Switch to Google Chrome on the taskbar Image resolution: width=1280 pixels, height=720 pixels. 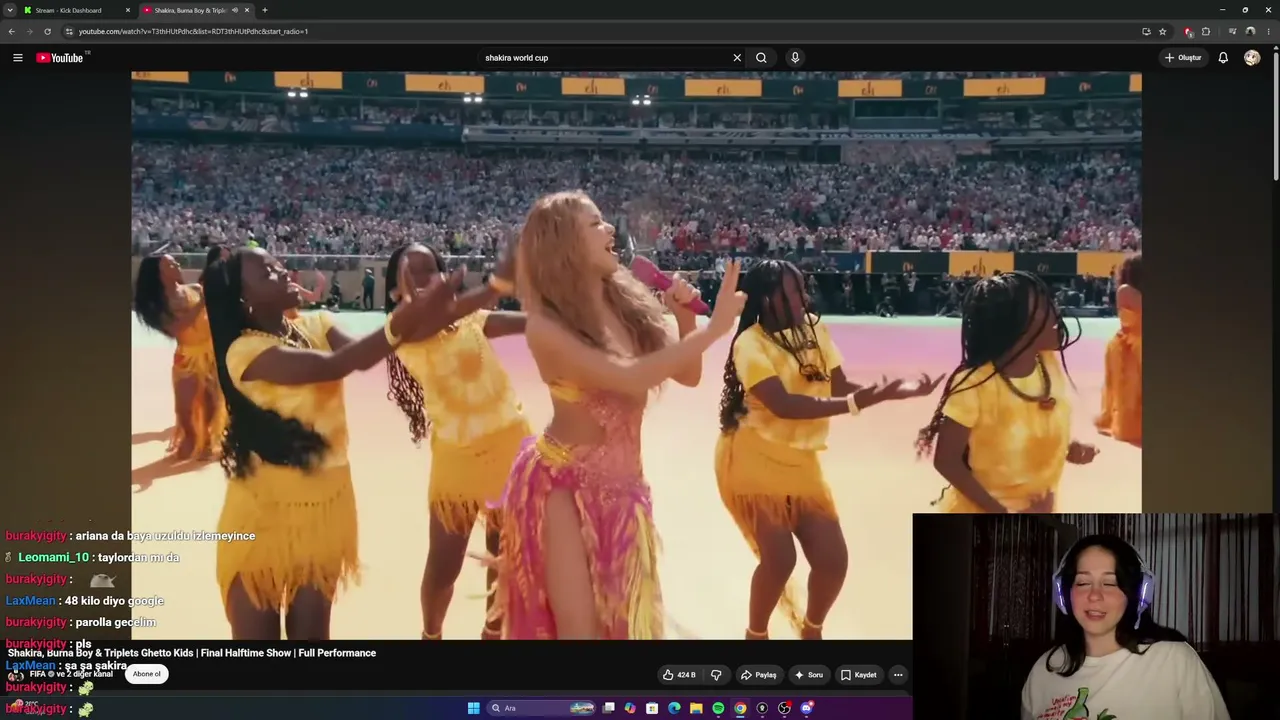[x=740, y=708]
